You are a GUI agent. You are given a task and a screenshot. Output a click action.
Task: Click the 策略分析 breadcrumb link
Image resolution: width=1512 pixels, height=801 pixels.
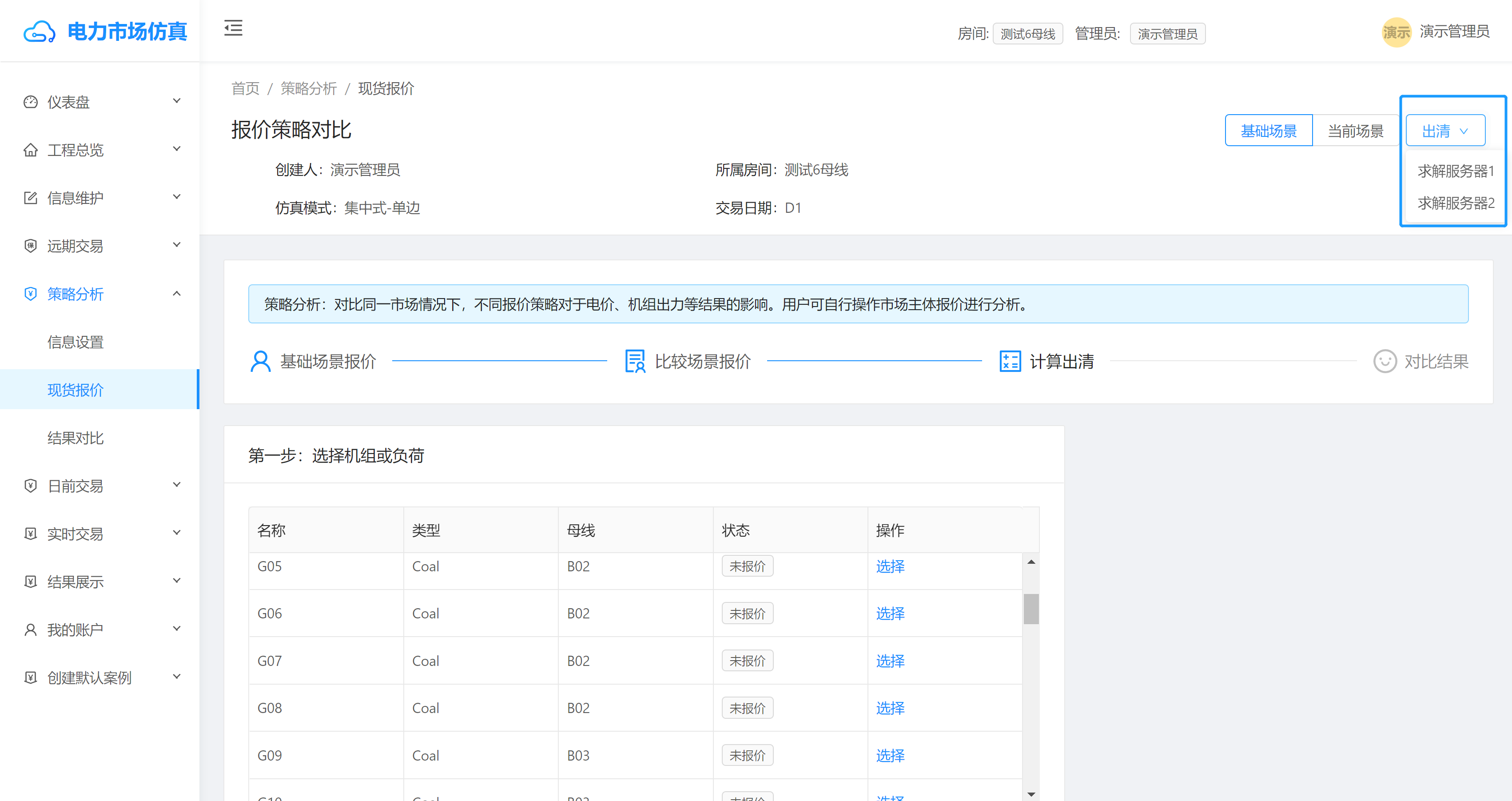[309, 88]
